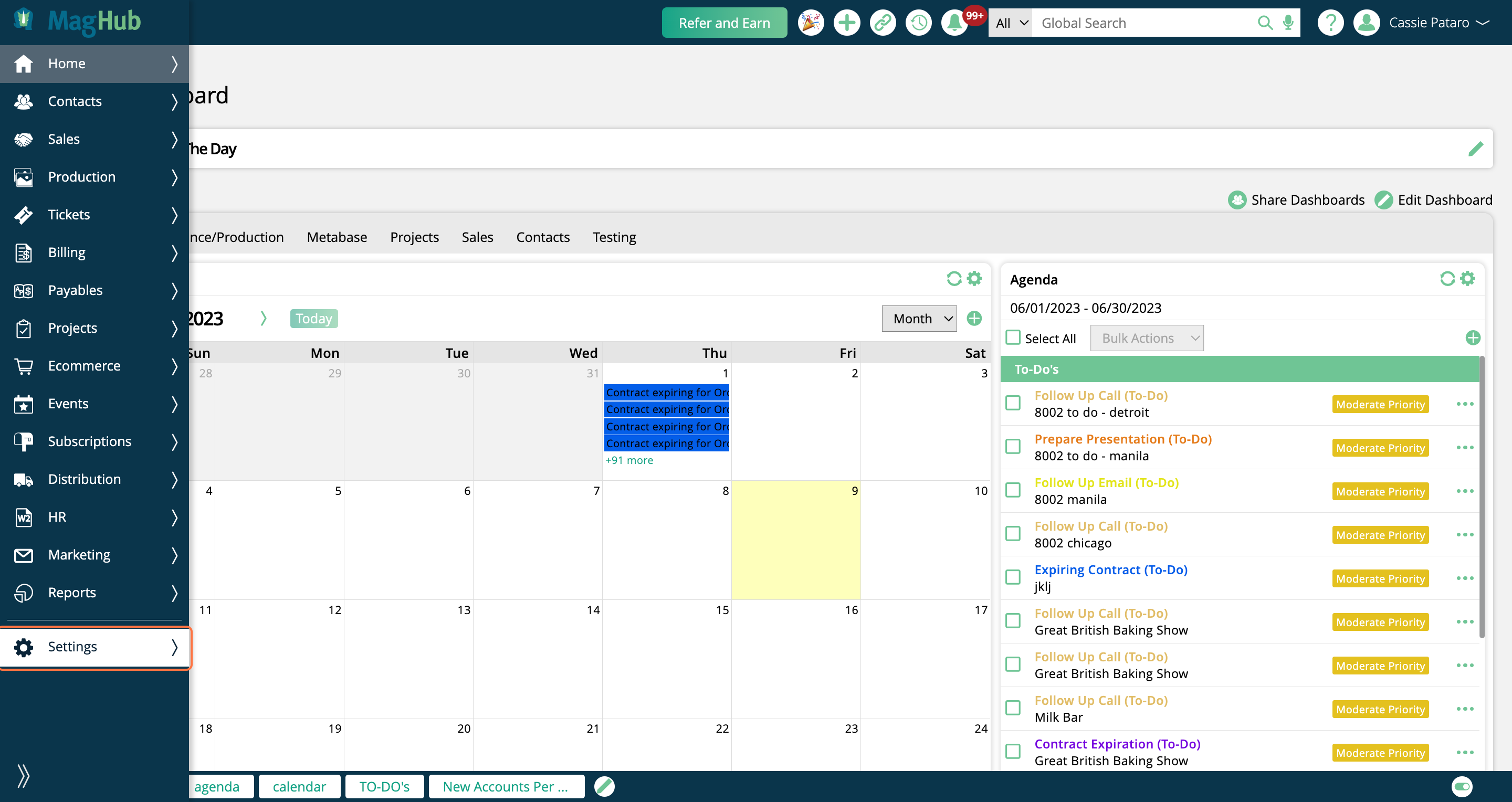The width and height of the screenshot is (1512, 802).
Task: Jump to Today in calendar
Action: pos(313,319)
